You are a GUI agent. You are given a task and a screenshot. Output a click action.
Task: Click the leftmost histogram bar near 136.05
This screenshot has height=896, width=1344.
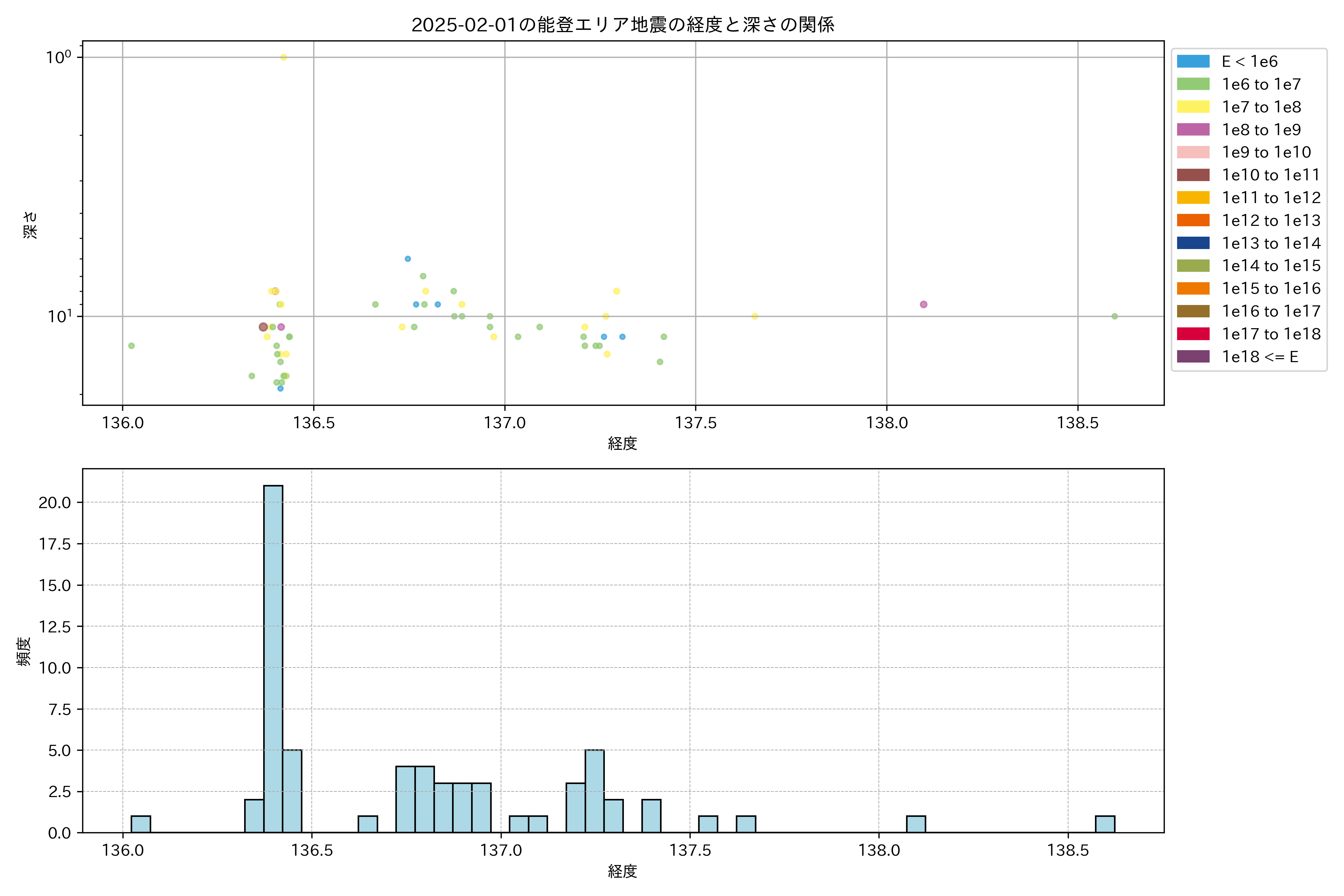click(x=141, y=824)
